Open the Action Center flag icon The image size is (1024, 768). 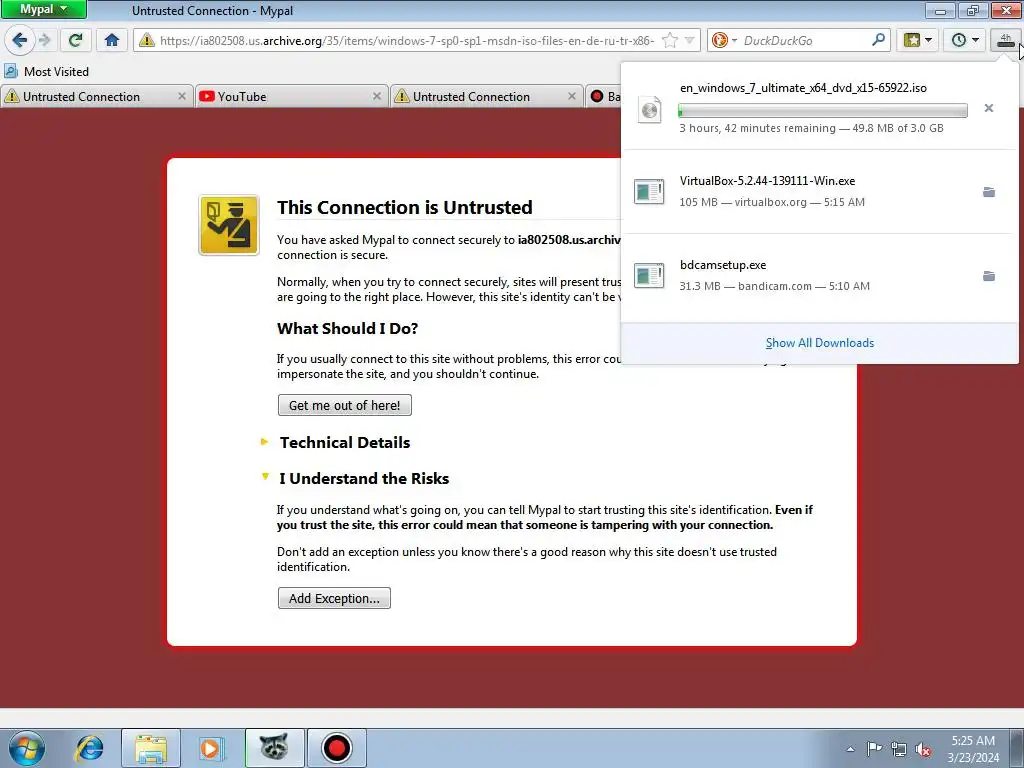point(874,749)
